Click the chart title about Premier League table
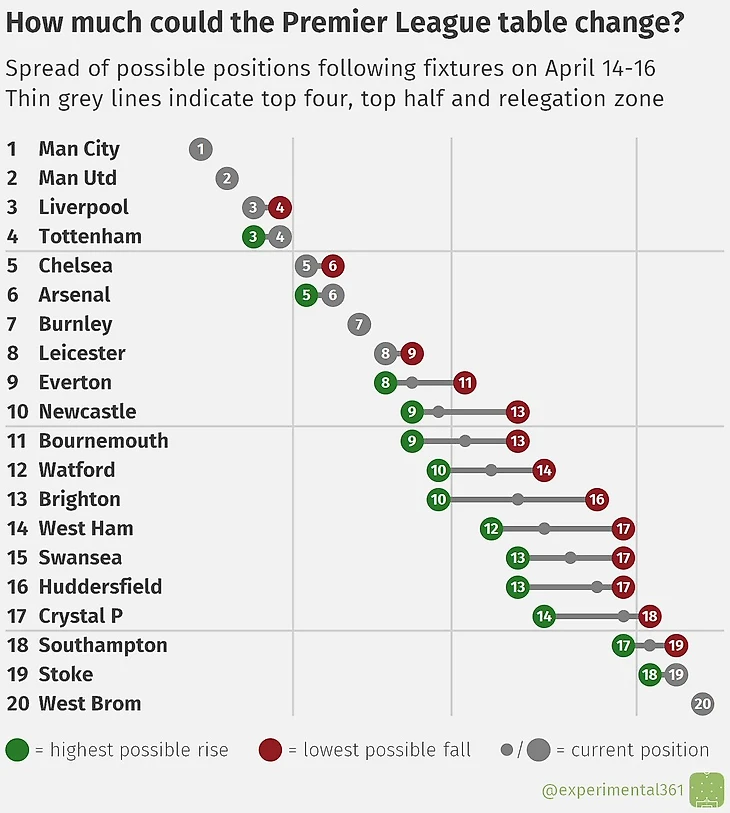 345,23
